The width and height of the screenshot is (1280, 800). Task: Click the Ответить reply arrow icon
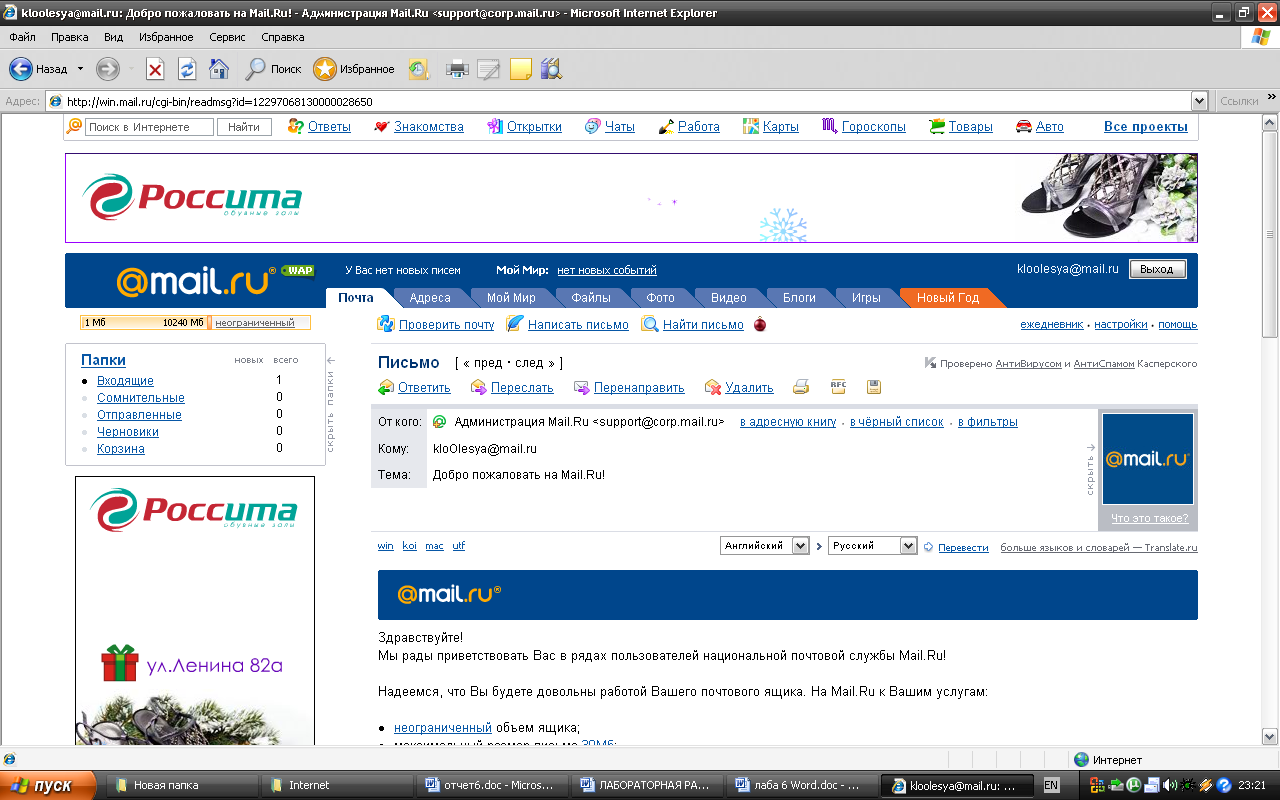386,387
